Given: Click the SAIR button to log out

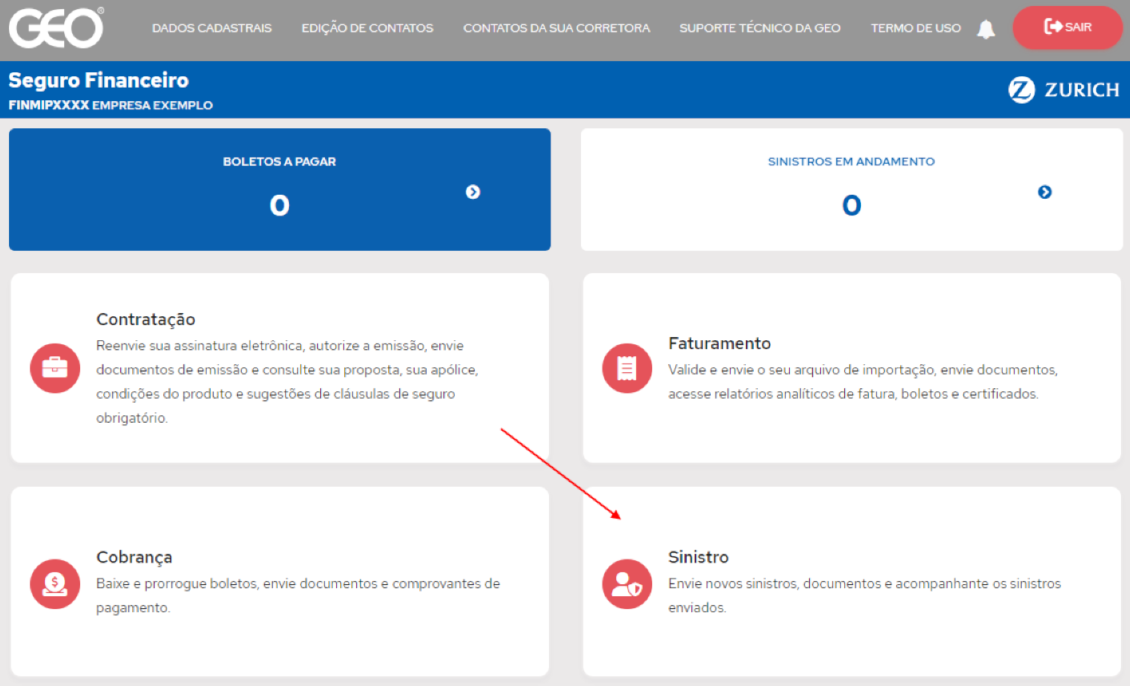Looking at the screenshot, I should 1068,28.
